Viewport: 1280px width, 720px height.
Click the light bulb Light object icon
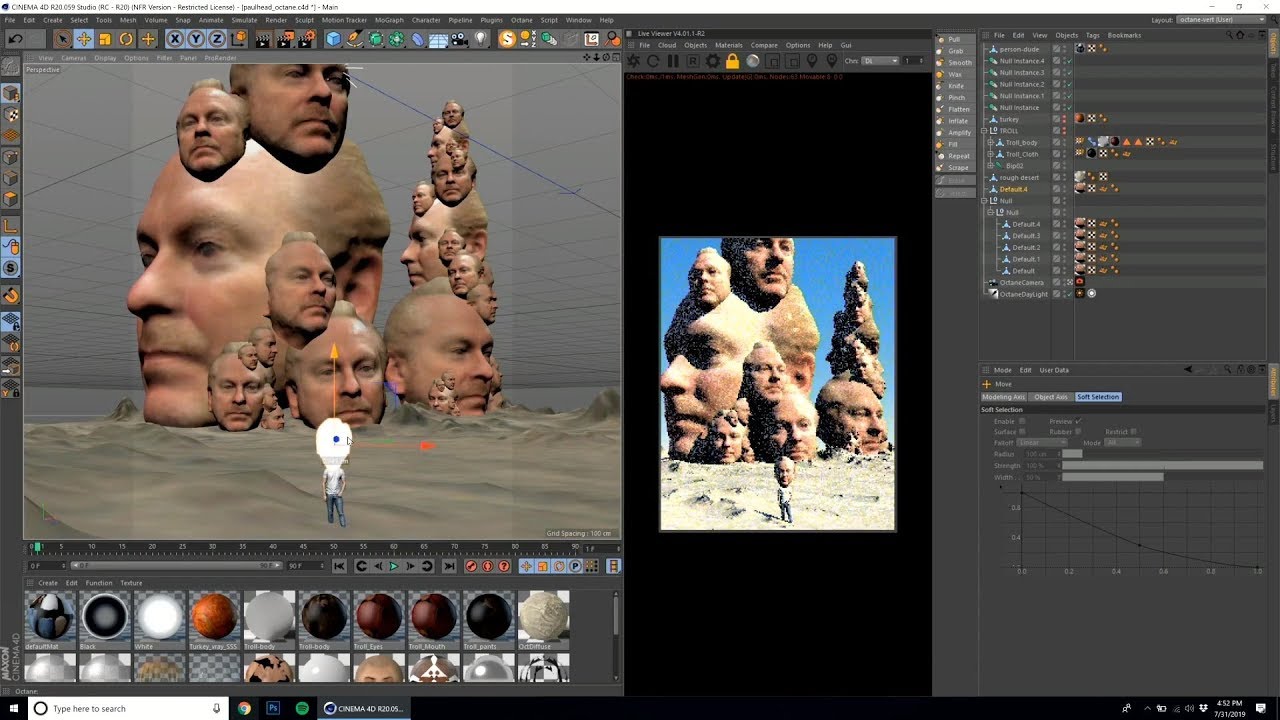point(480,39)
